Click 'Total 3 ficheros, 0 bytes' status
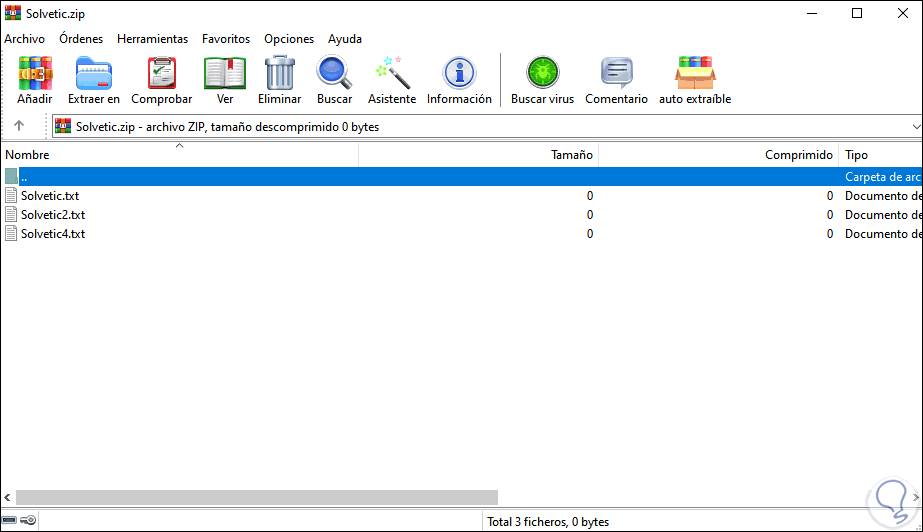This screenshot has width=923, height=532. click(x=548, y=521)
